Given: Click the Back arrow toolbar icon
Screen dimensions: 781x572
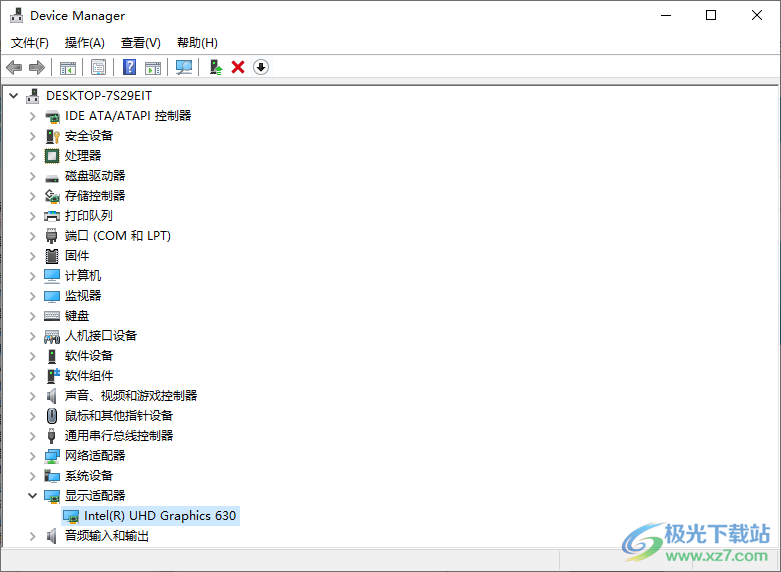Looking at the screenshot, I should coord(14,67).
